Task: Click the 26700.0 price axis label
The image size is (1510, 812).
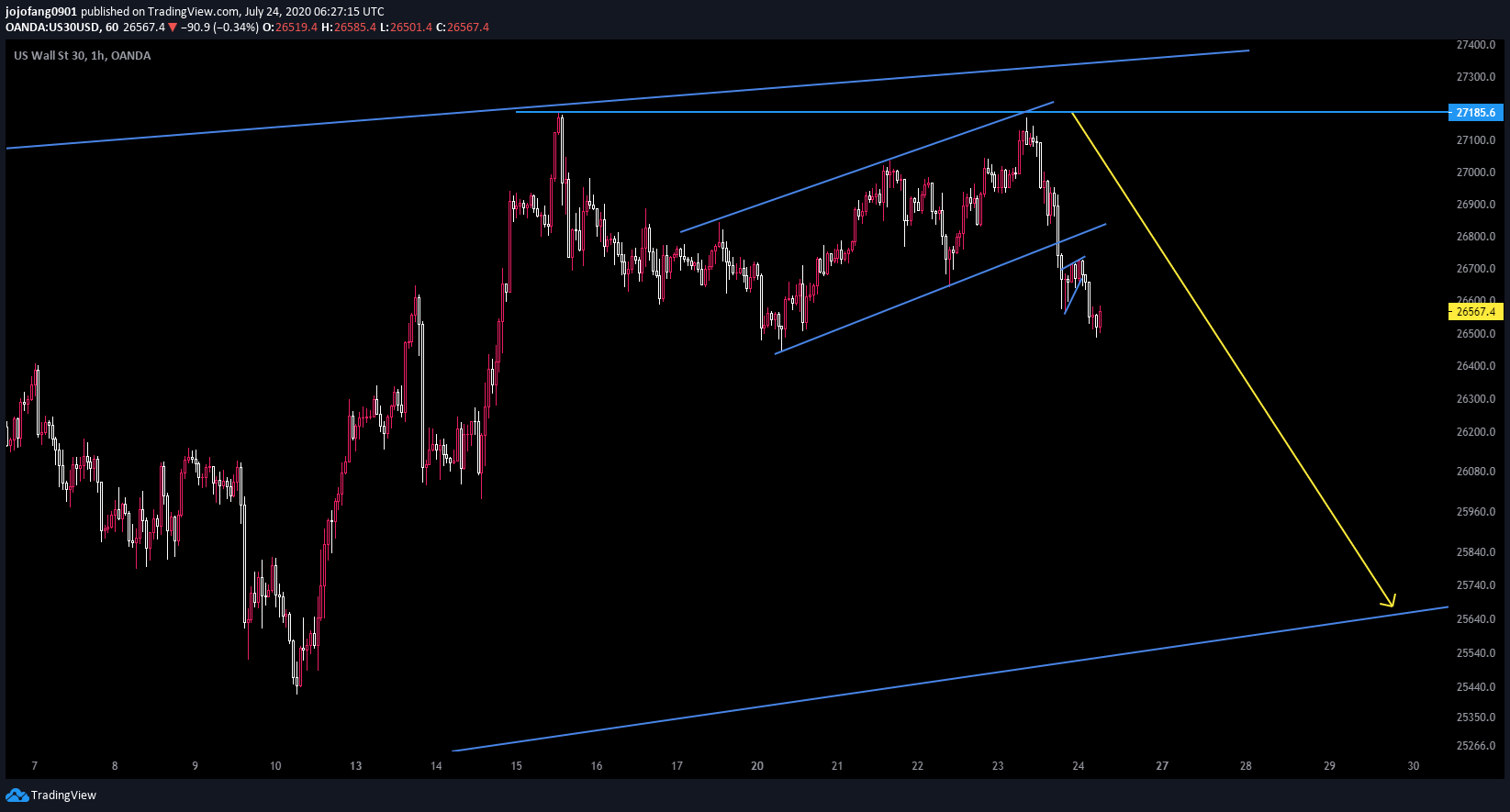Action: 1476,269
